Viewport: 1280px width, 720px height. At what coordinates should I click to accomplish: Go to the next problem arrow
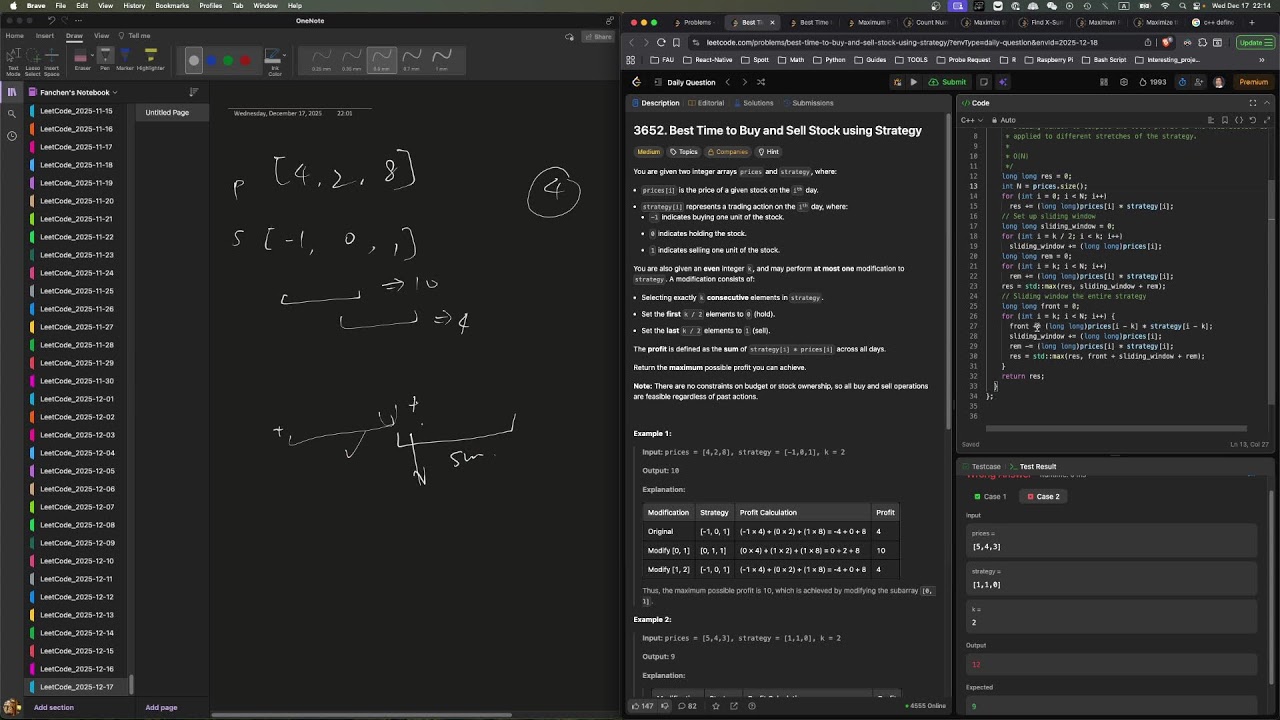[x=744, y=82]
